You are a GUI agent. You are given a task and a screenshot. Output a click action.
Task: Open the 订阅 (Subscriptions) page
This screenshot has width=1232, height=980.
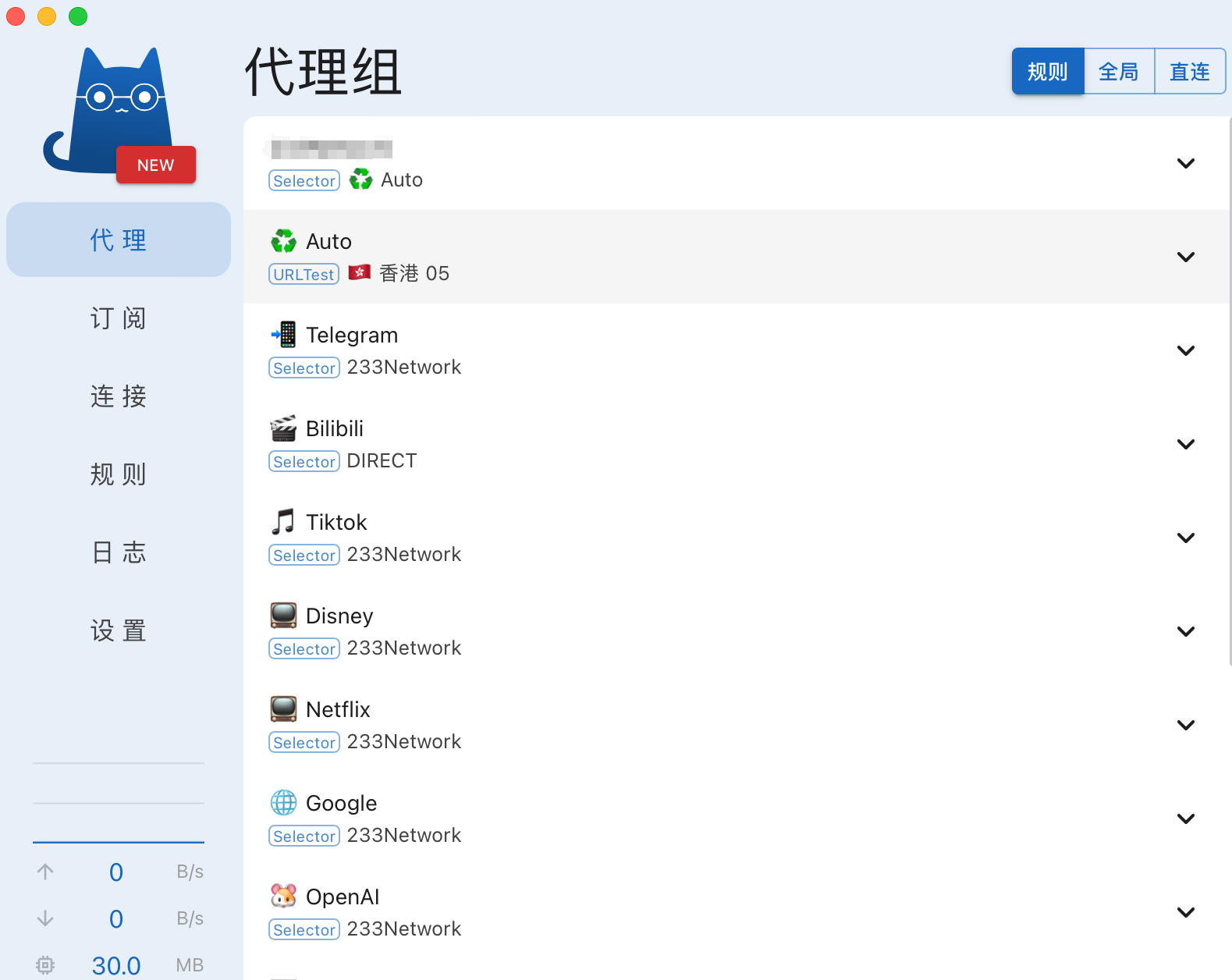click(119, 318)
